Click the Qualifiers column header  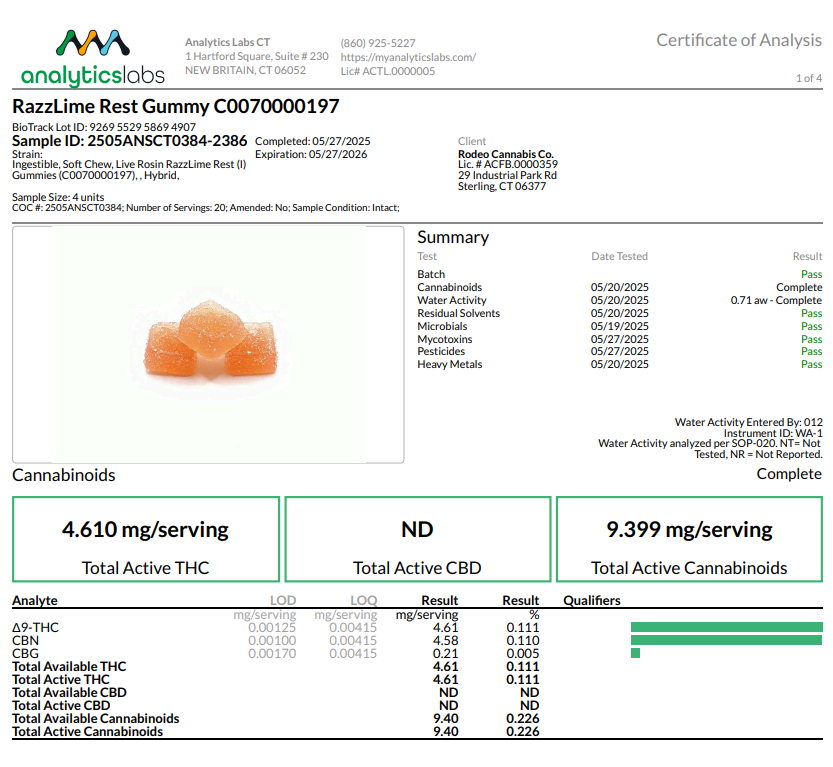coord(592,601)
